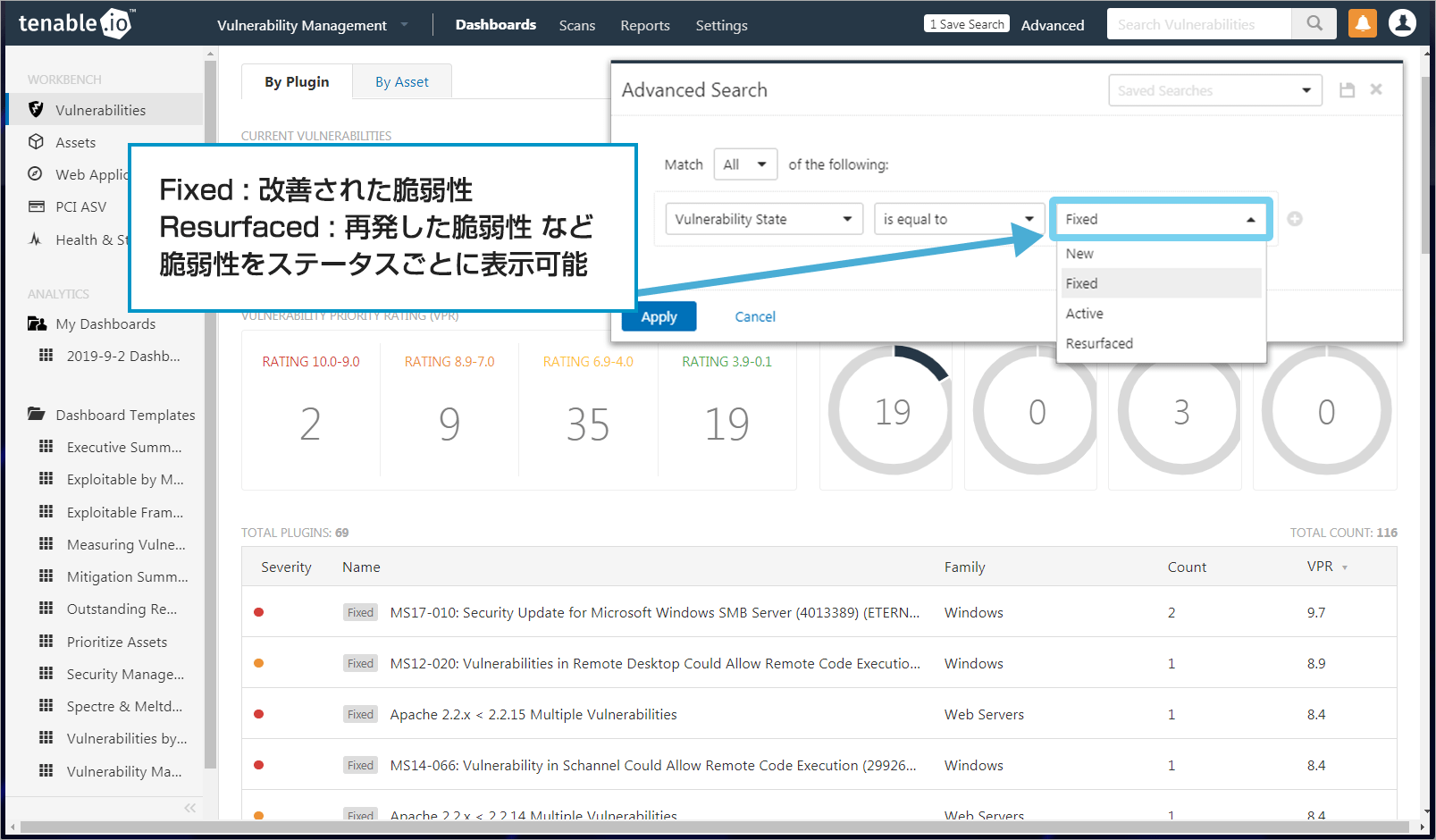Select Fixed option in the state list
This screenshot has height=840, width=1436.
coord(1161,283)
